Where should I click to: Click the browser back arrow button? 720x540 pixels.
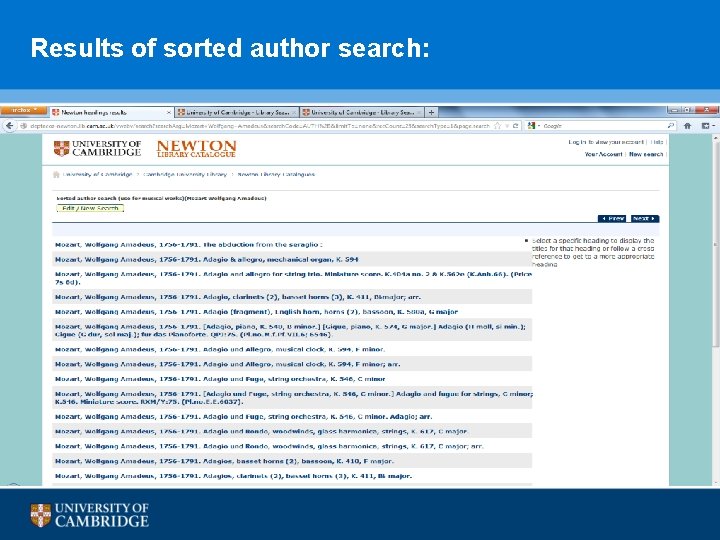tap(10, 125)
